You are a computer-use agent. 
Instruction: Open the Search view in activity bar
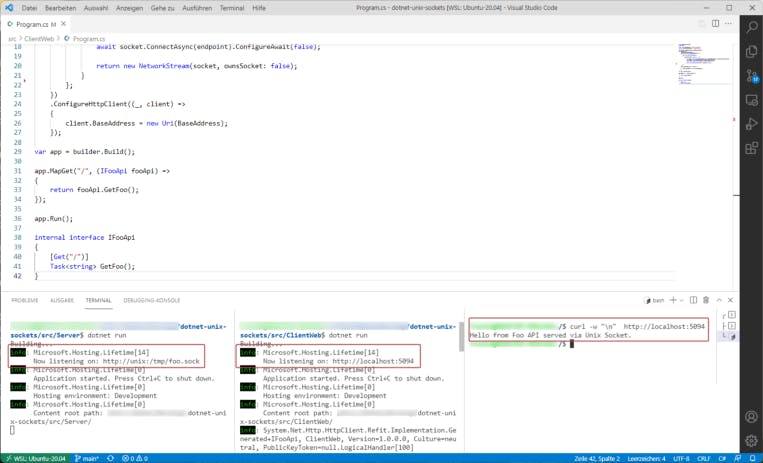pyautogui.click(x=752, y=27)
